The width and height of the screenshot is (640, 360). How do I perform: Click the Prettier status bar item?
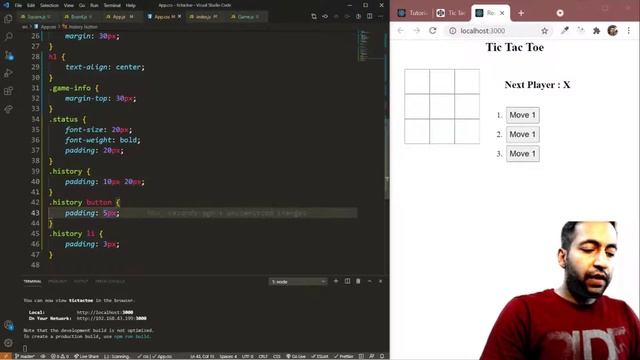344,356
